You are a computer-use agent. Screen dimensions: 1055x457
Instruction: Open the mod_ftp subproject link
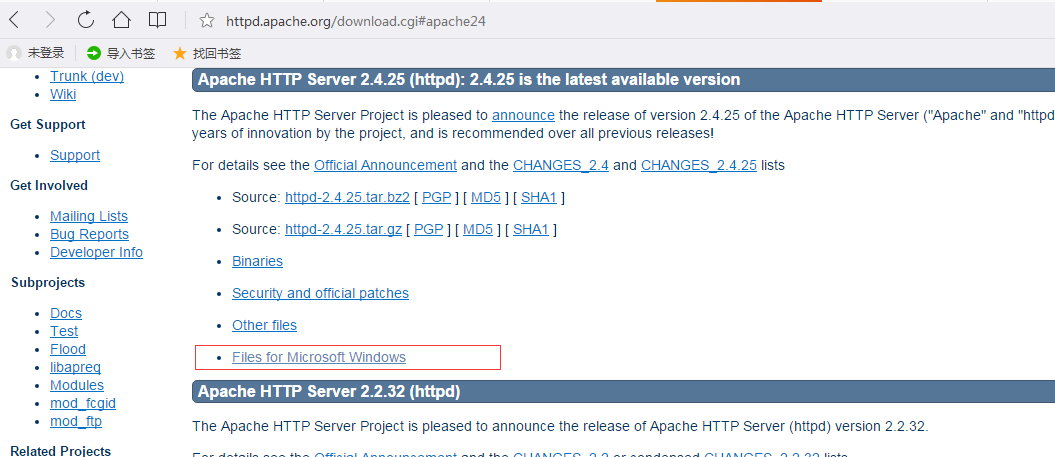point(76,421)
